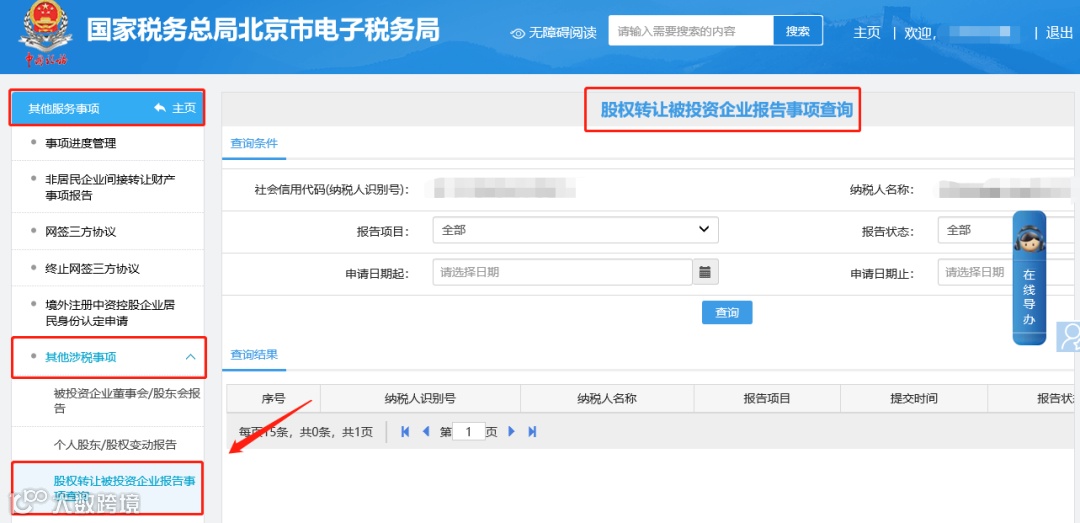Click the back arrow next to 主页 in sidebar
1080x523 pixels.
pyautogui.click(x=160, y=108)
